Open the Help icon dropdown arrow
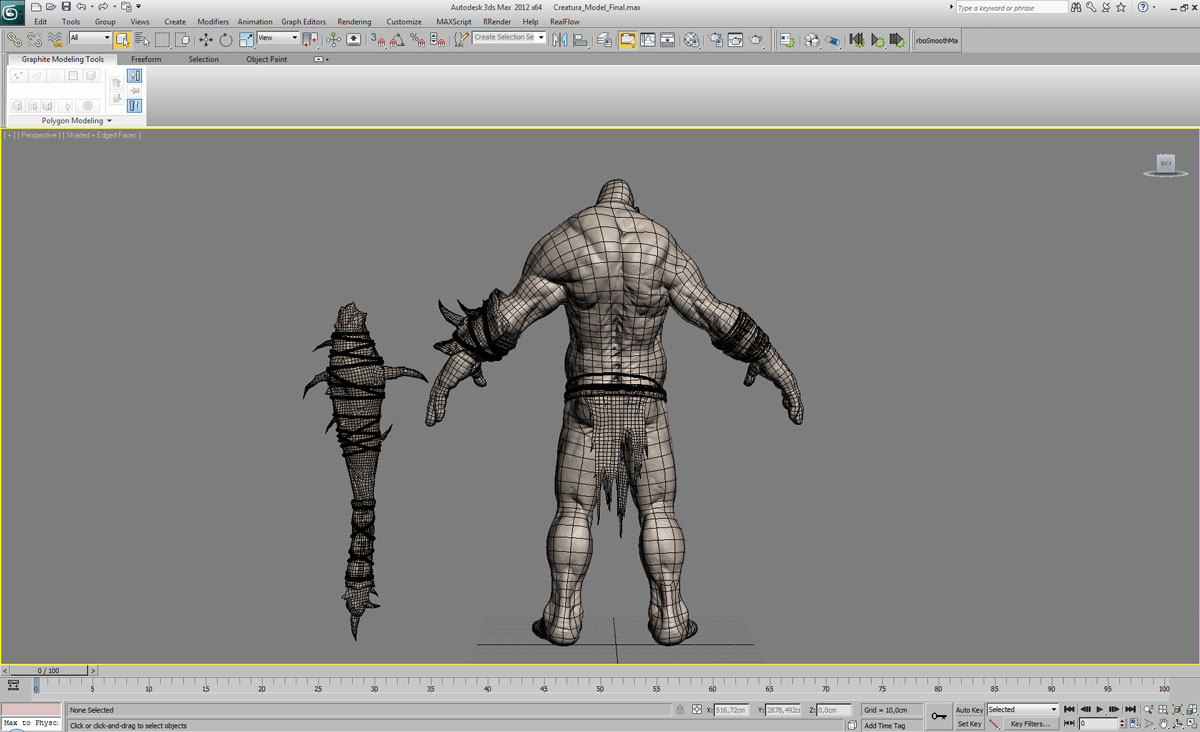The height and width of the screenshot is (732, 1200). pyautogui.click(x=1155, y=8)
